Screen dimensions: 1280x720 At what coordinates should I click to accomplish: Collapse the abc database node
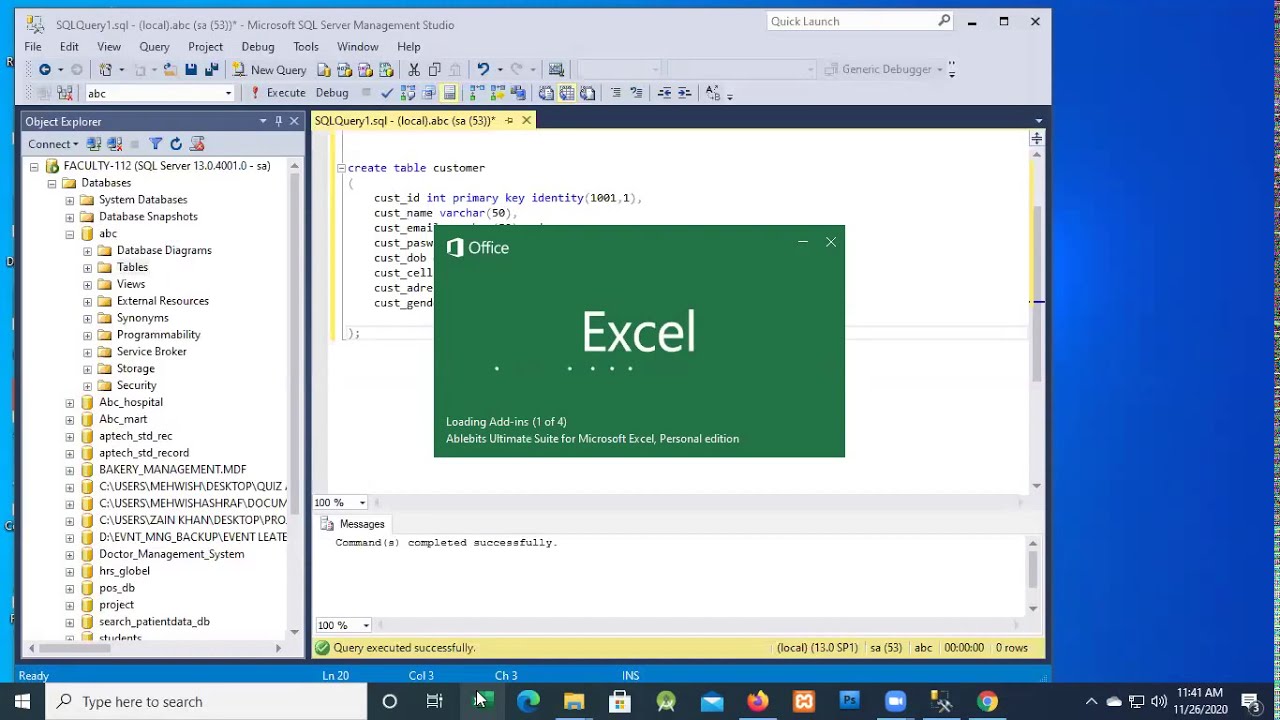70,234
